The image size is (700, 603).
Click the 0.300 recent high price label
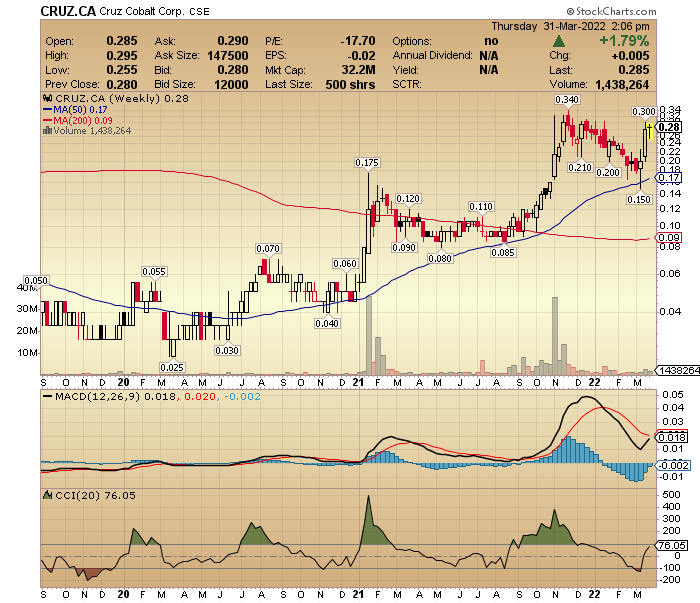click(643, 112)
